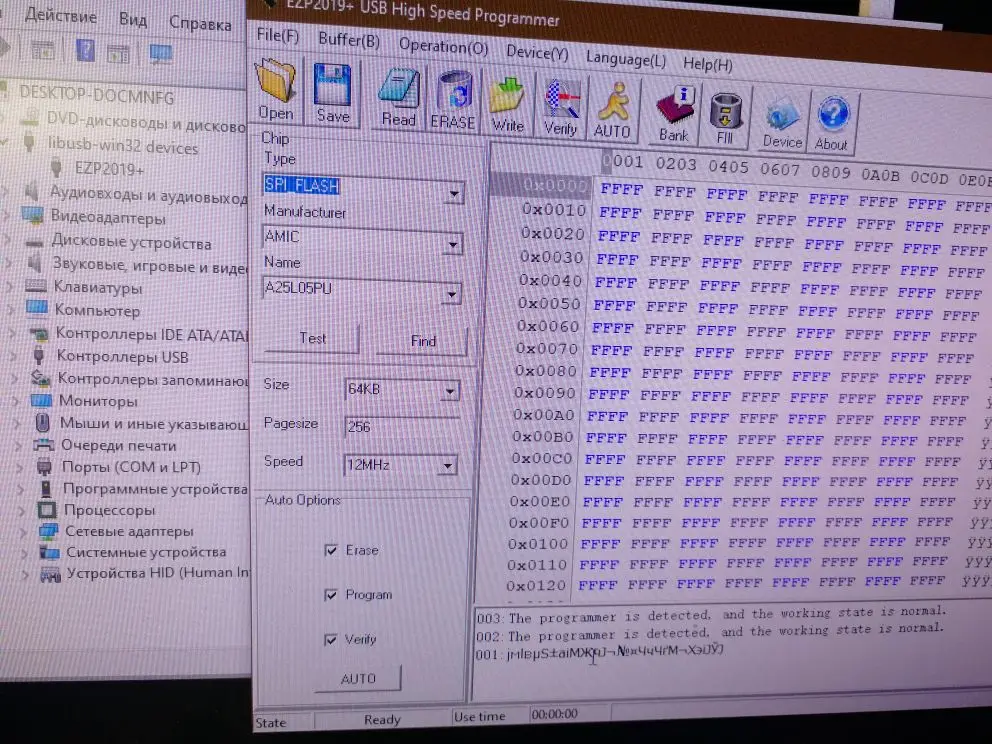
Task: Click the Find button
Action: pos(423,341)
